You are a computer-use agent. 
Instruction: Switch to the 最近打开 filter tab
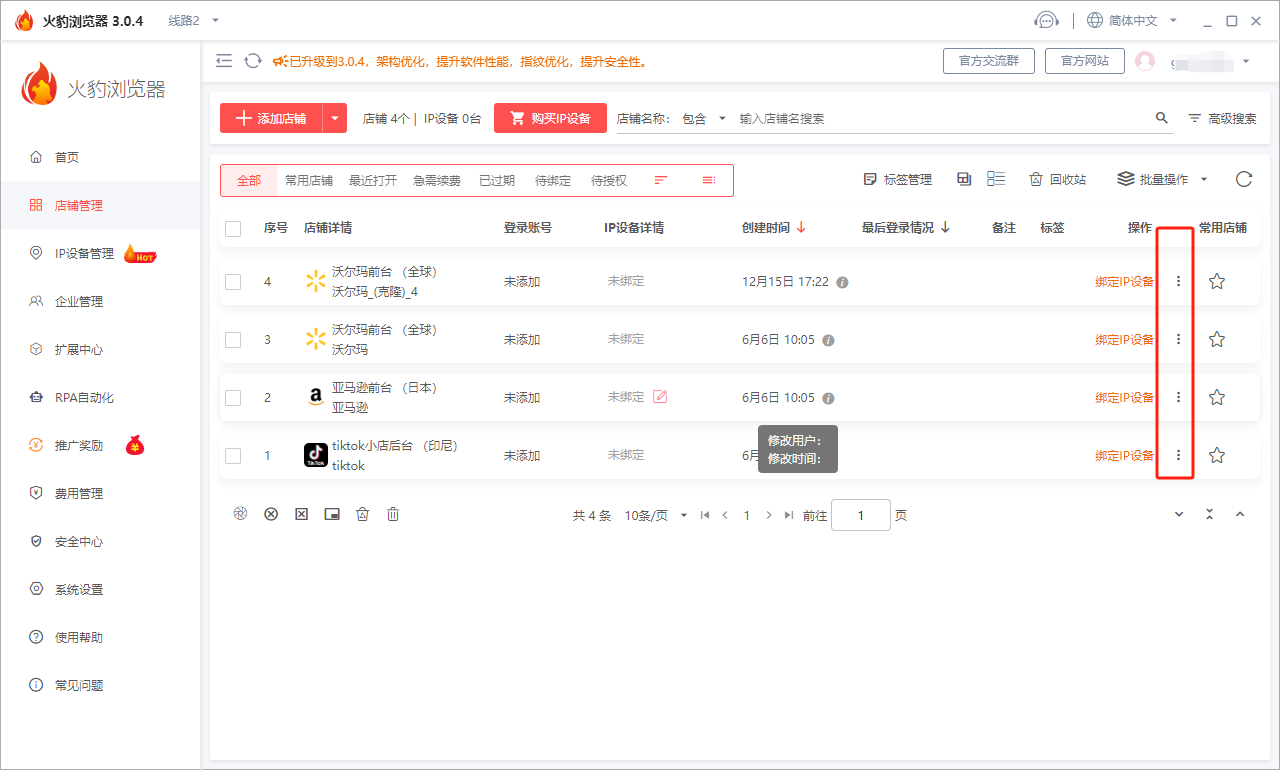point(373,181)
